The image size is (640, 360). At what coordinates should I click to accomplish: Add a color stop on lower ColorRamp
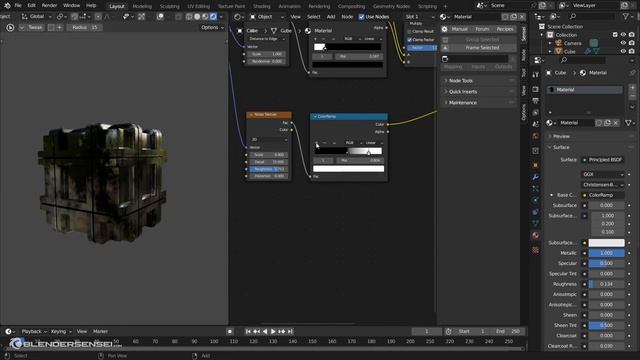(316, 143)
